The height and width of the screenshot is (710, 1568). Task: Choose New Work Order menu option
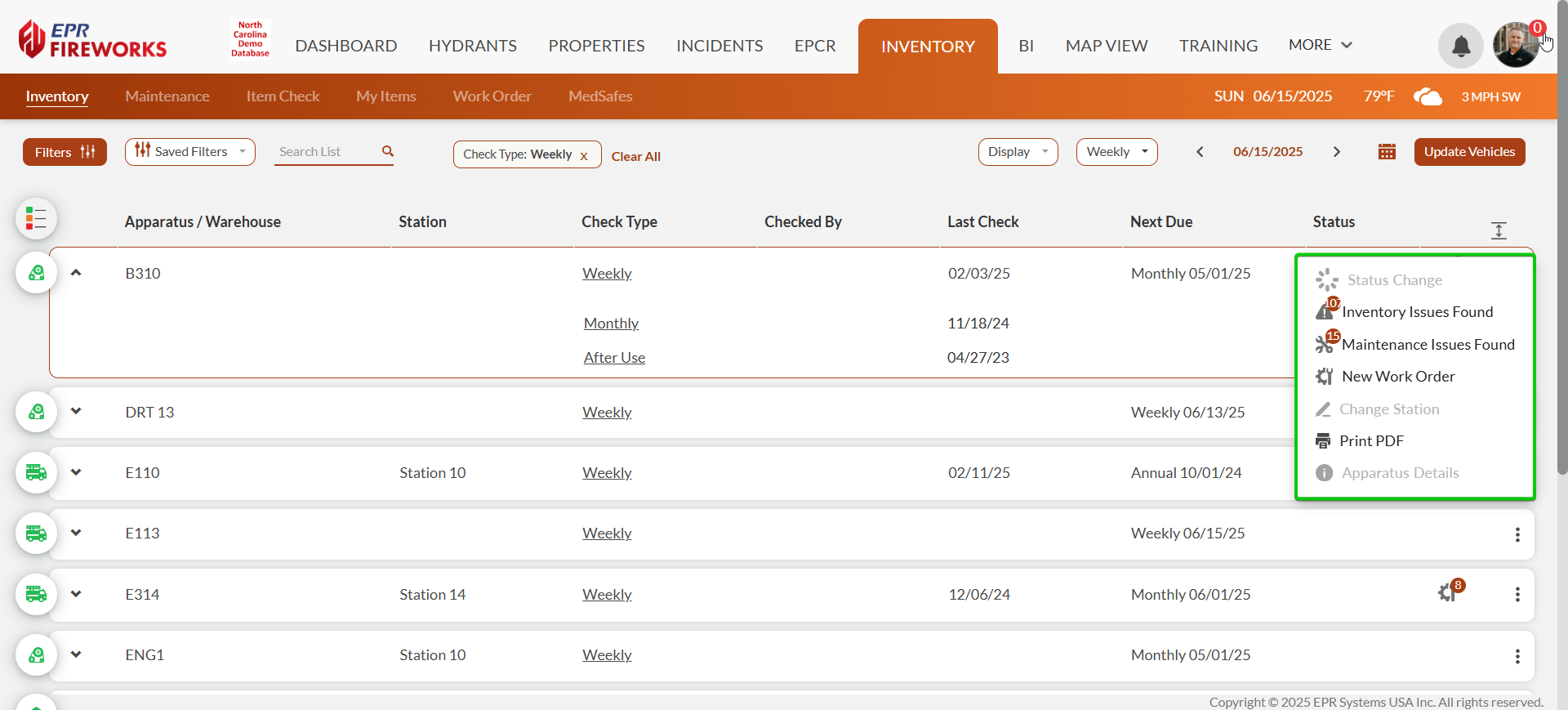pos(1397,377)
